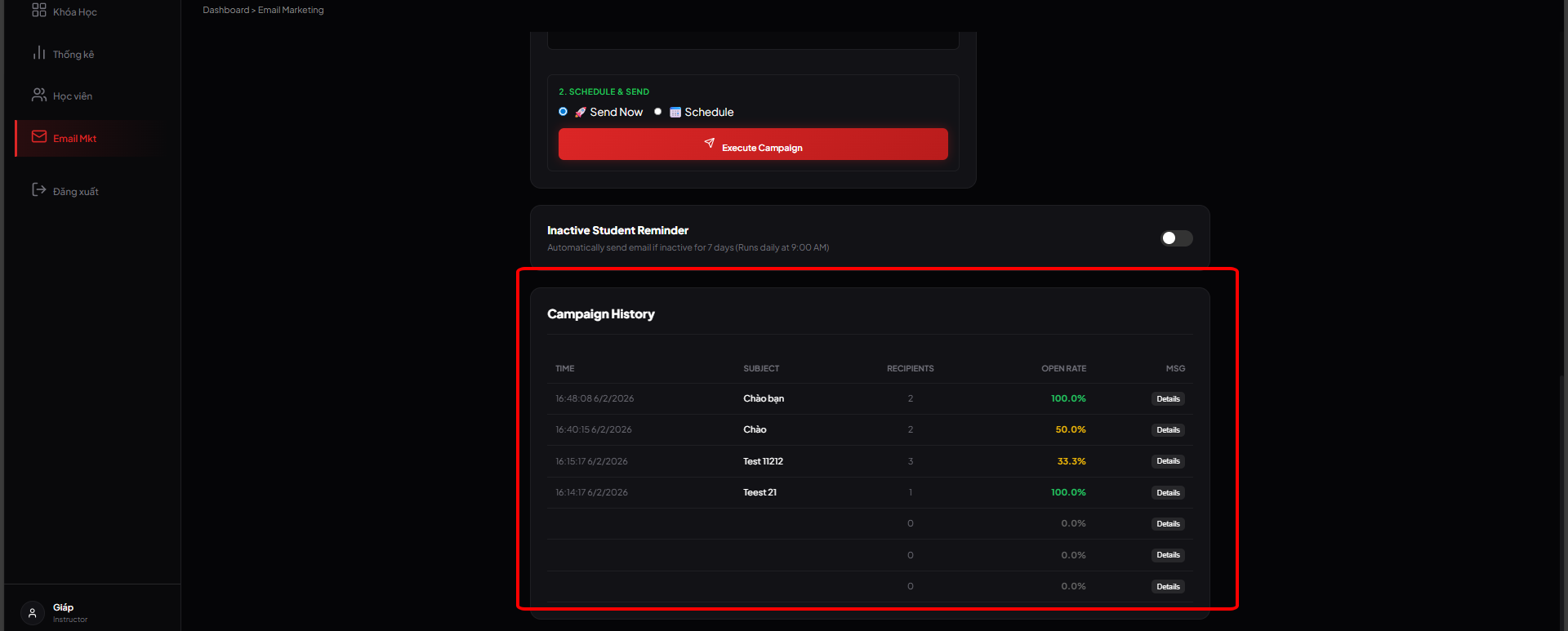Open Details for the Chào bạn campaign
Viewport: 1568px width, 631px height.
1168,399
